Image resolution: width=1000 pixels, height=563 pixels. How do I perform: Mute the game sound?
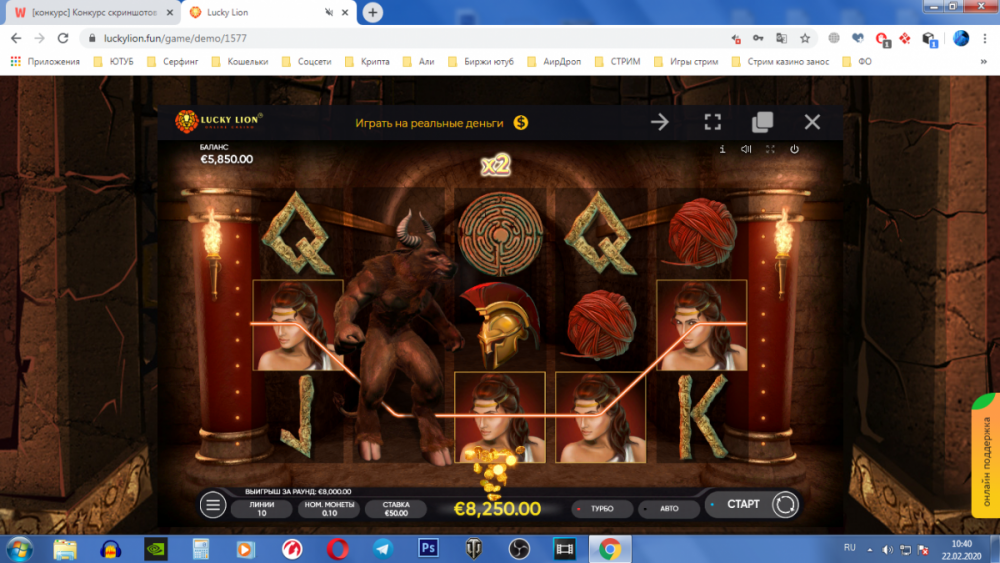tap(746, 149)
